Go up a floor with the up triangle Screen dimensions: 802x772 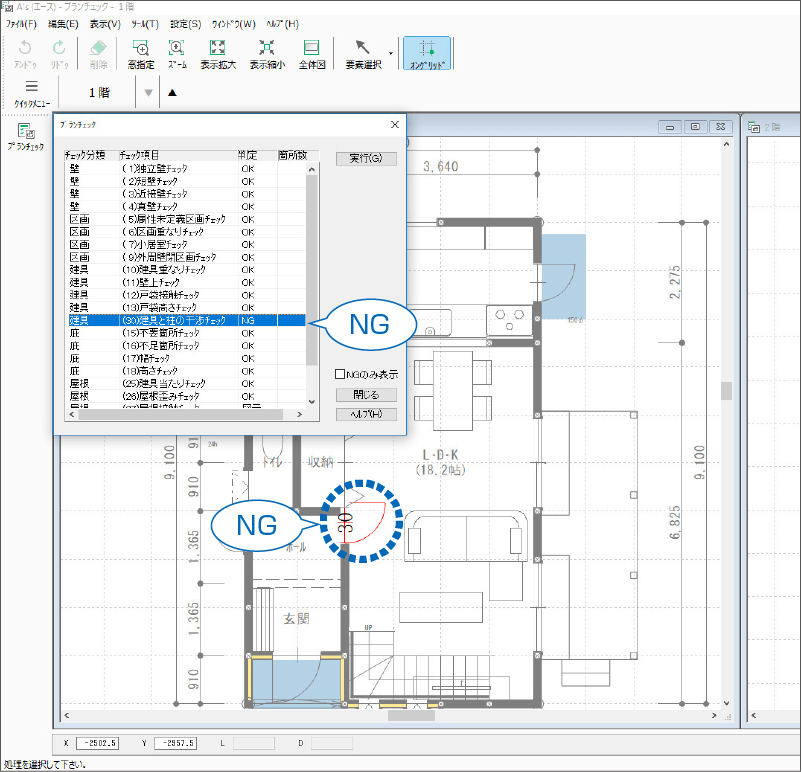coord(172,93)
